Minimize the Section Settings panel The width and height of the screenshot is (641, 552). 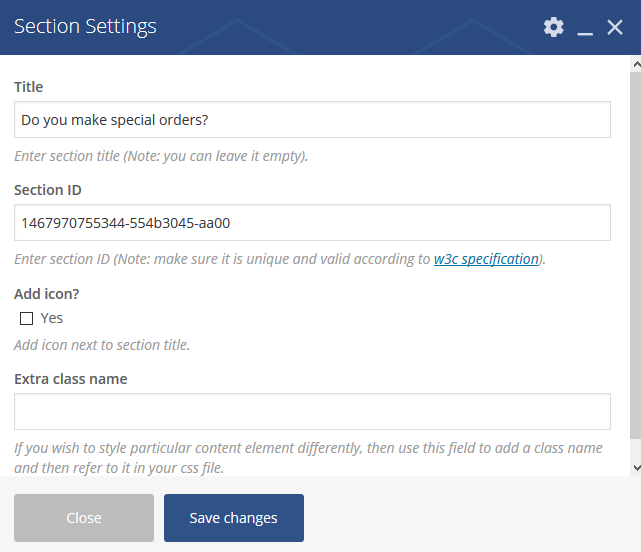585,28
